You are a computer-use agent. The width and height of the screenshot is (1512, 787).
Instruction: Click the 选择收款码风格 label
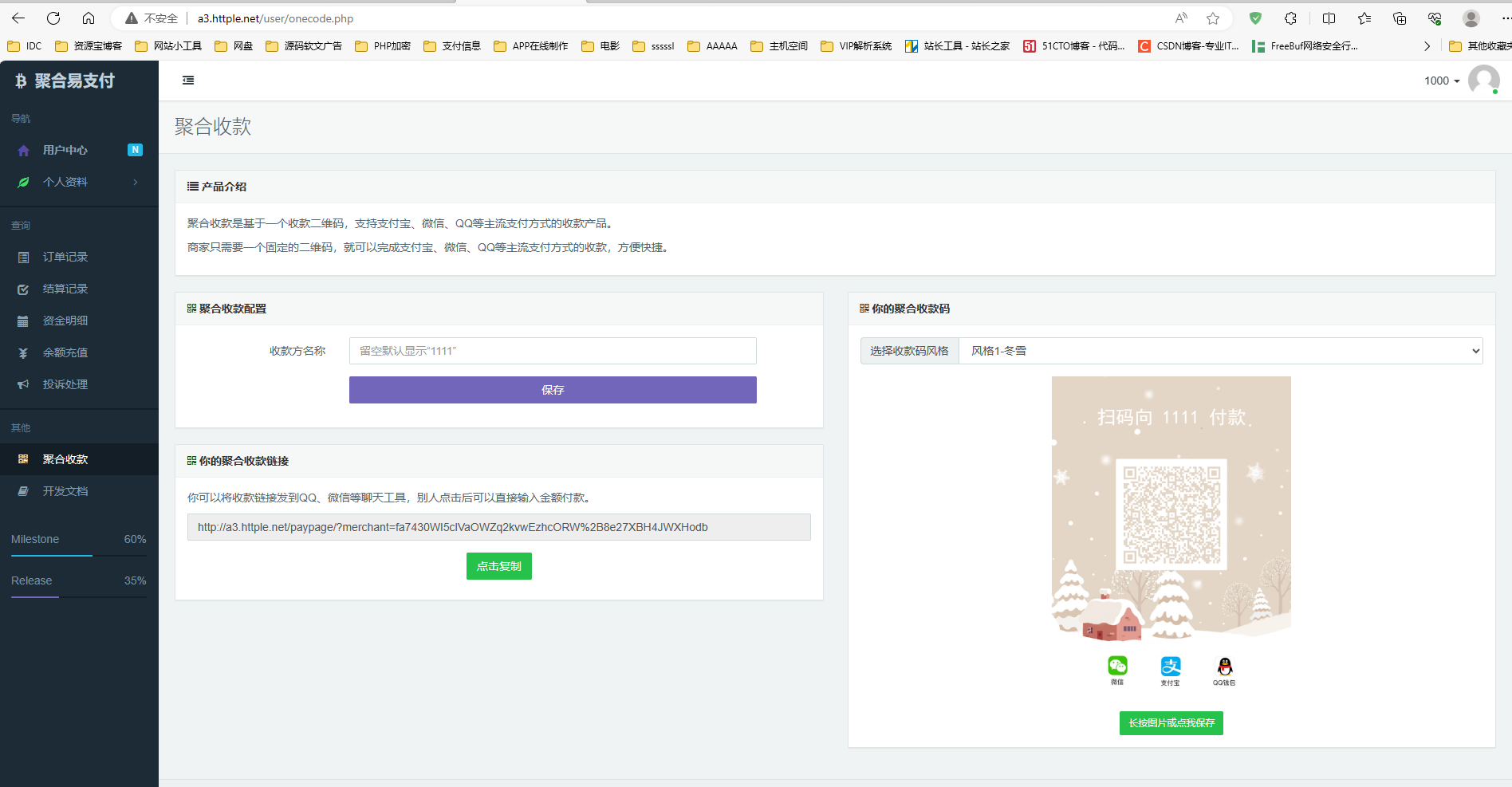(x=910, y=351)
